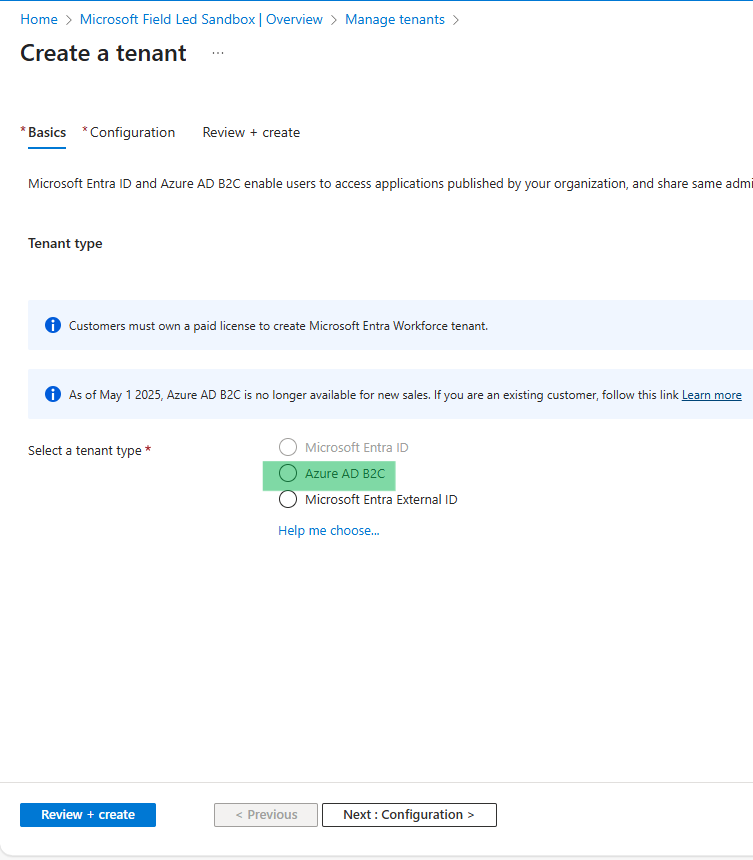Select Microsoft Entra External ID radio option
Viewport: 753px width, 860px height.
pyautogui.click(x=288, y=499)
